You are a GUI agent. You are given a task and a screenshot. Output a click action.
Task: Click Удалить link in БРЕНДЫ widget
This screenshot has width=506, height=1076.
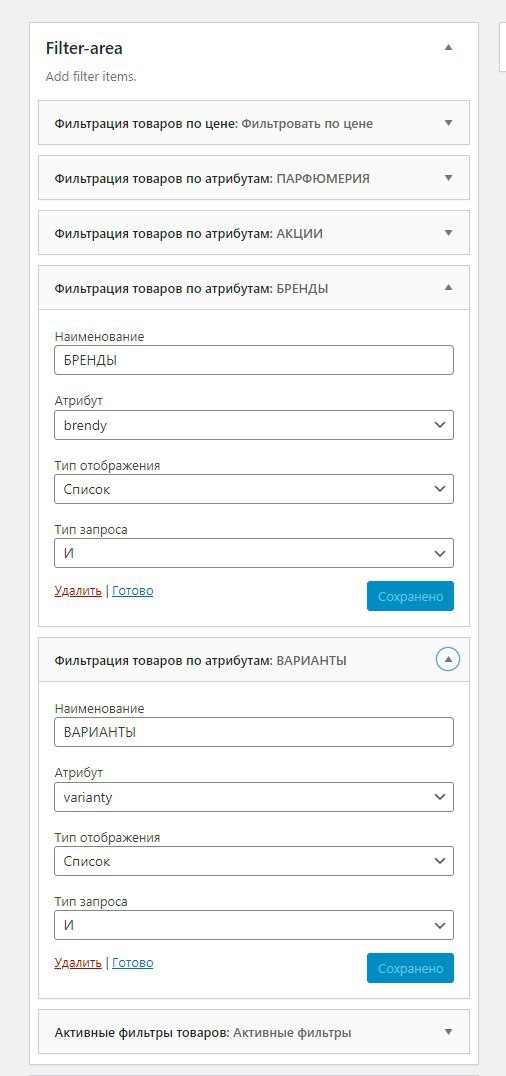[78, 591]
